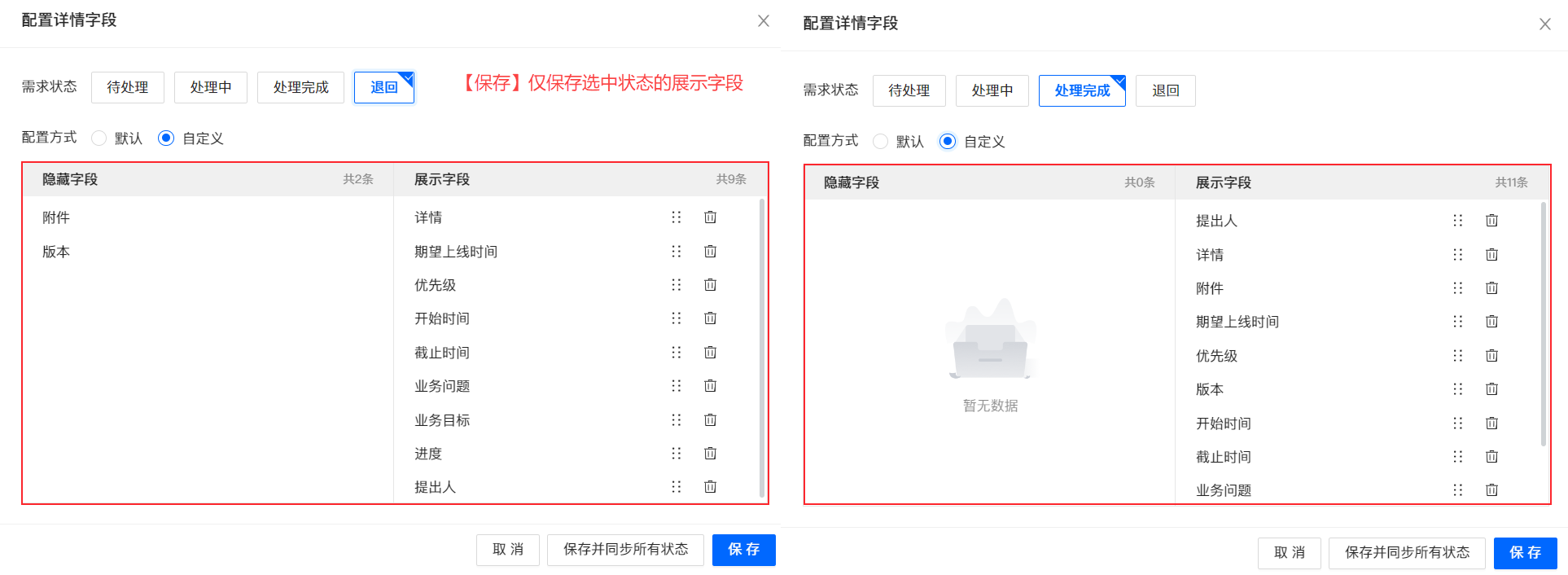Delete 优先级 field in right dialog
The image size is (1568, 575).
pos(1491,356)
